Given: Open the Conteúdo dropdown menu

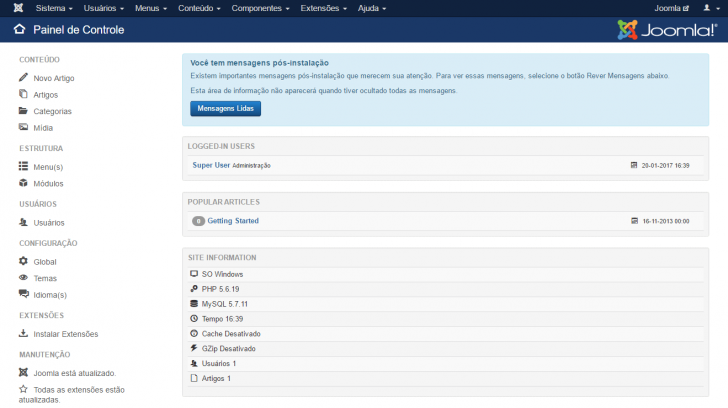Looking at the screenshot, I should (199, 8).
